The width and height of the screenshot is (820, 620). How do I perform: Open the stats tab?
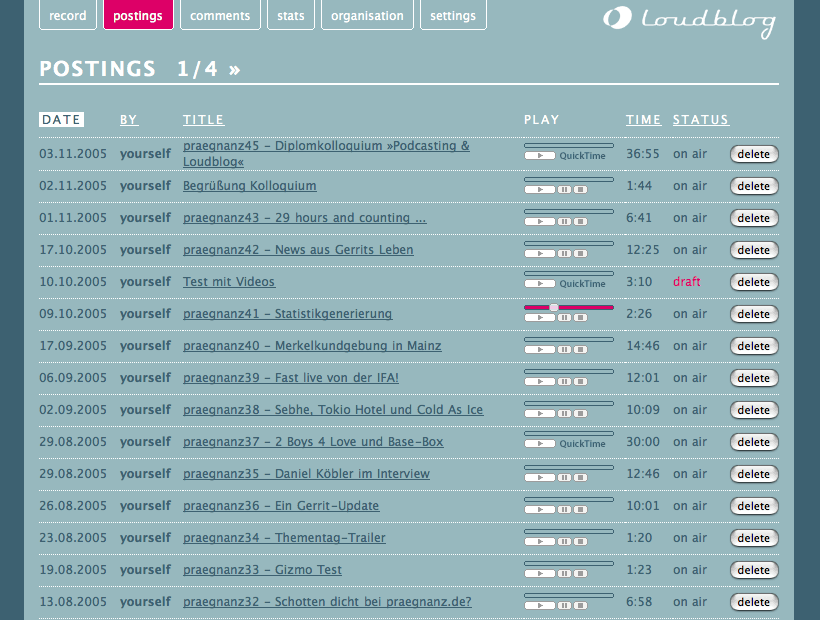point(291,15)
